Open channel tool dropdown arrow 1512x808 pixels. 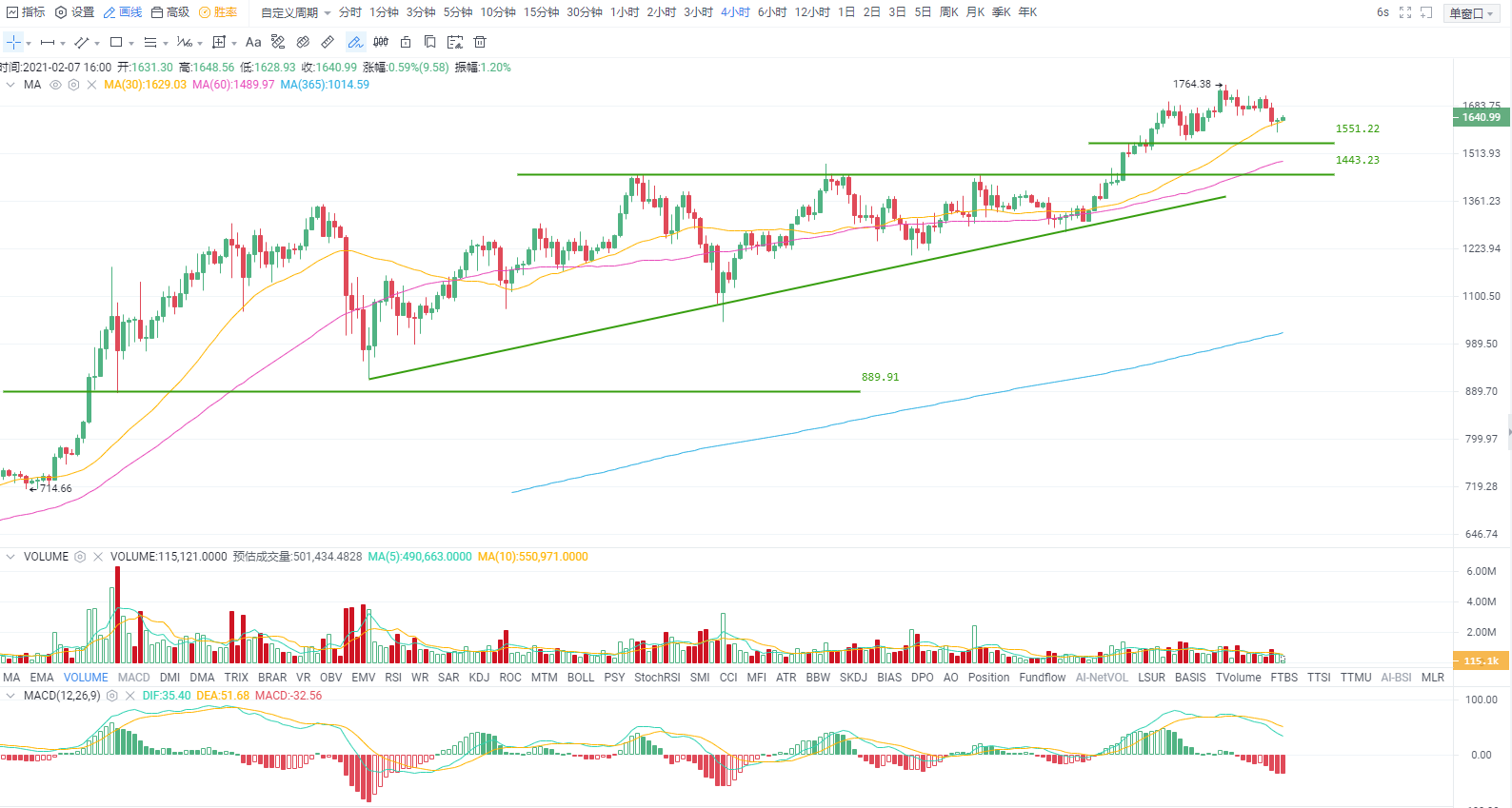point(97,43)
